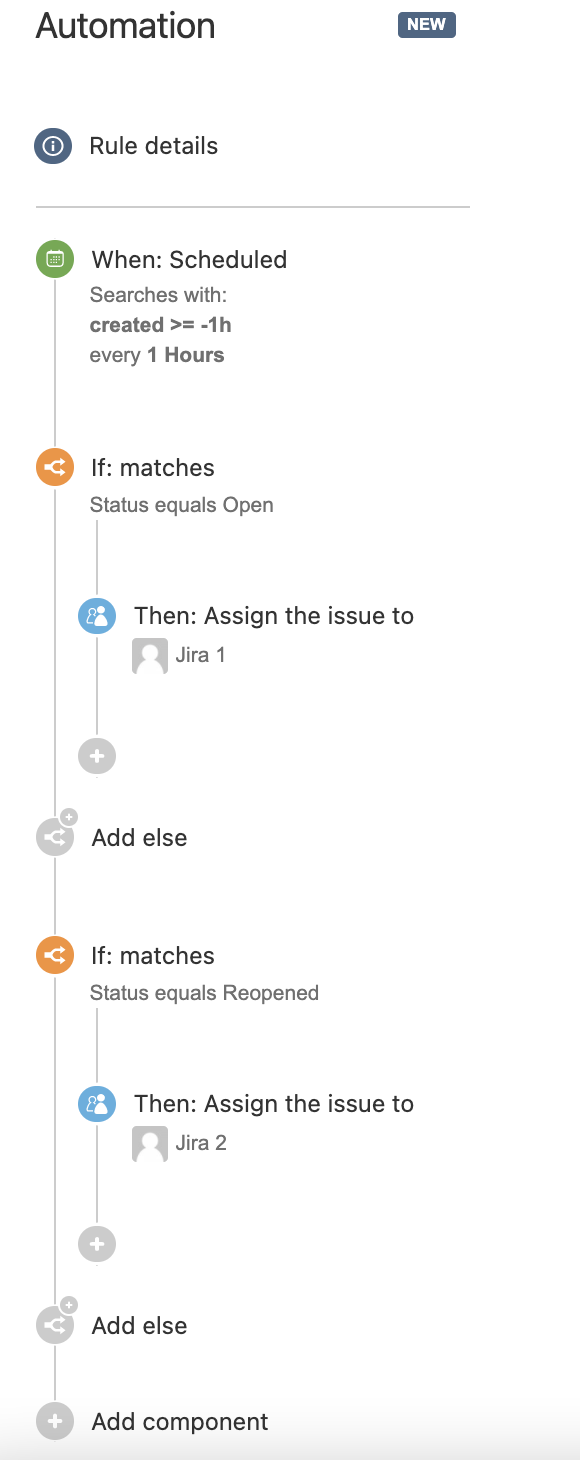Viewport: 580px width, 1460px height.
Task: Select the second If: matches condition label
Action: point(153,956)
